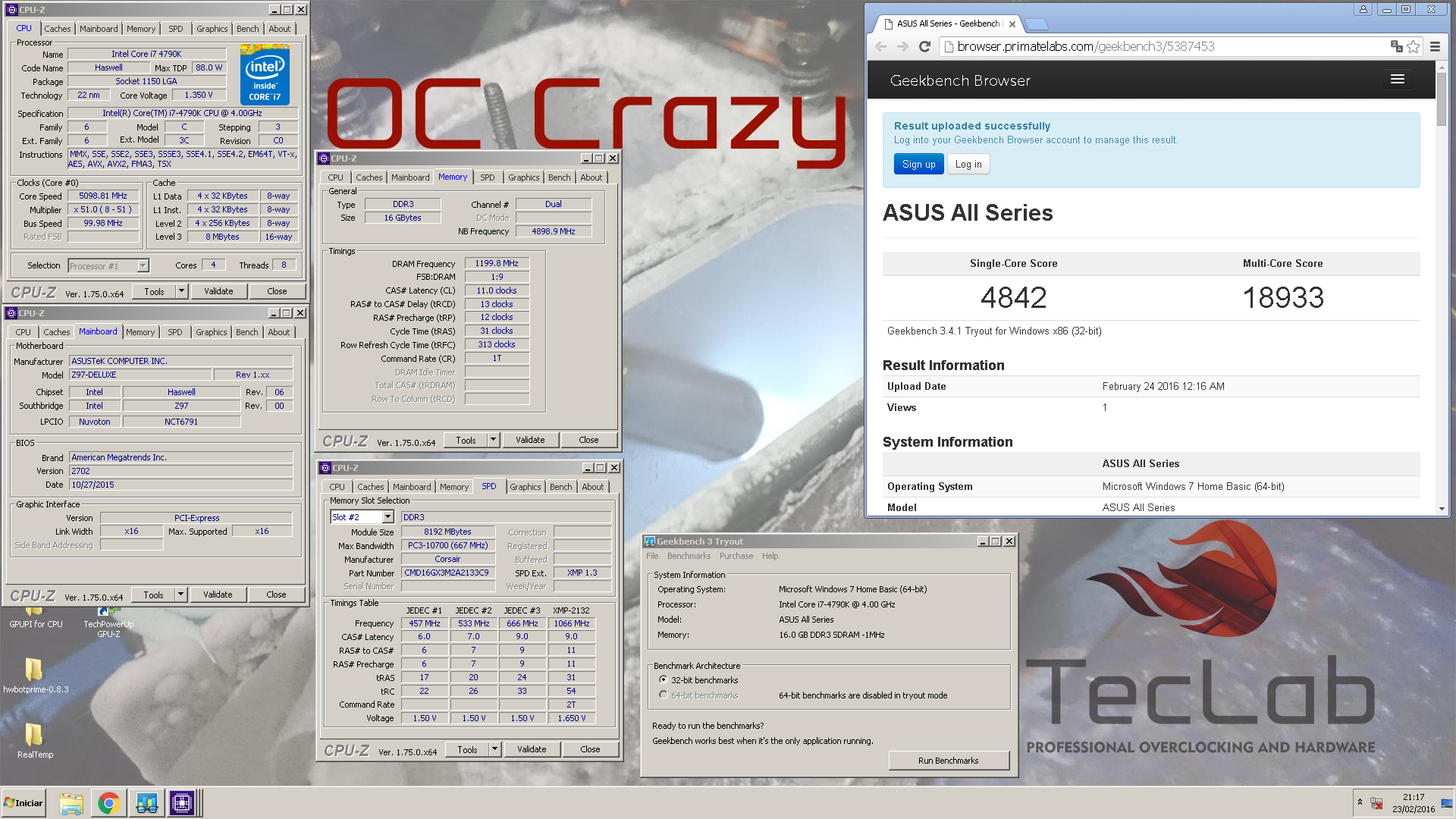Click the Part Number CMD16GX3M2A2133C9 field
The image size is (1456, 819).
coord(447,573)
